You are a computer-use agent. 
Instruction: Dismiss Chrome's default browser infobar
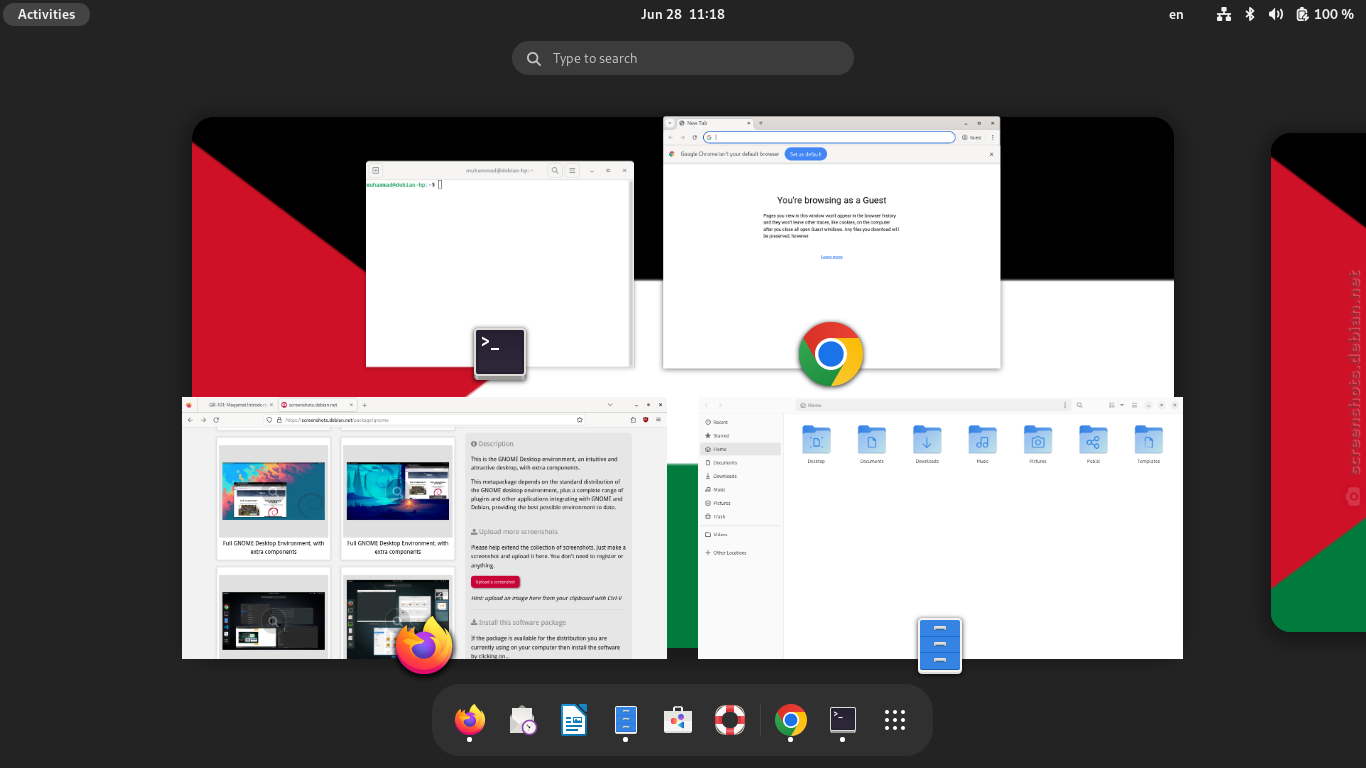[x=992, y=154]
